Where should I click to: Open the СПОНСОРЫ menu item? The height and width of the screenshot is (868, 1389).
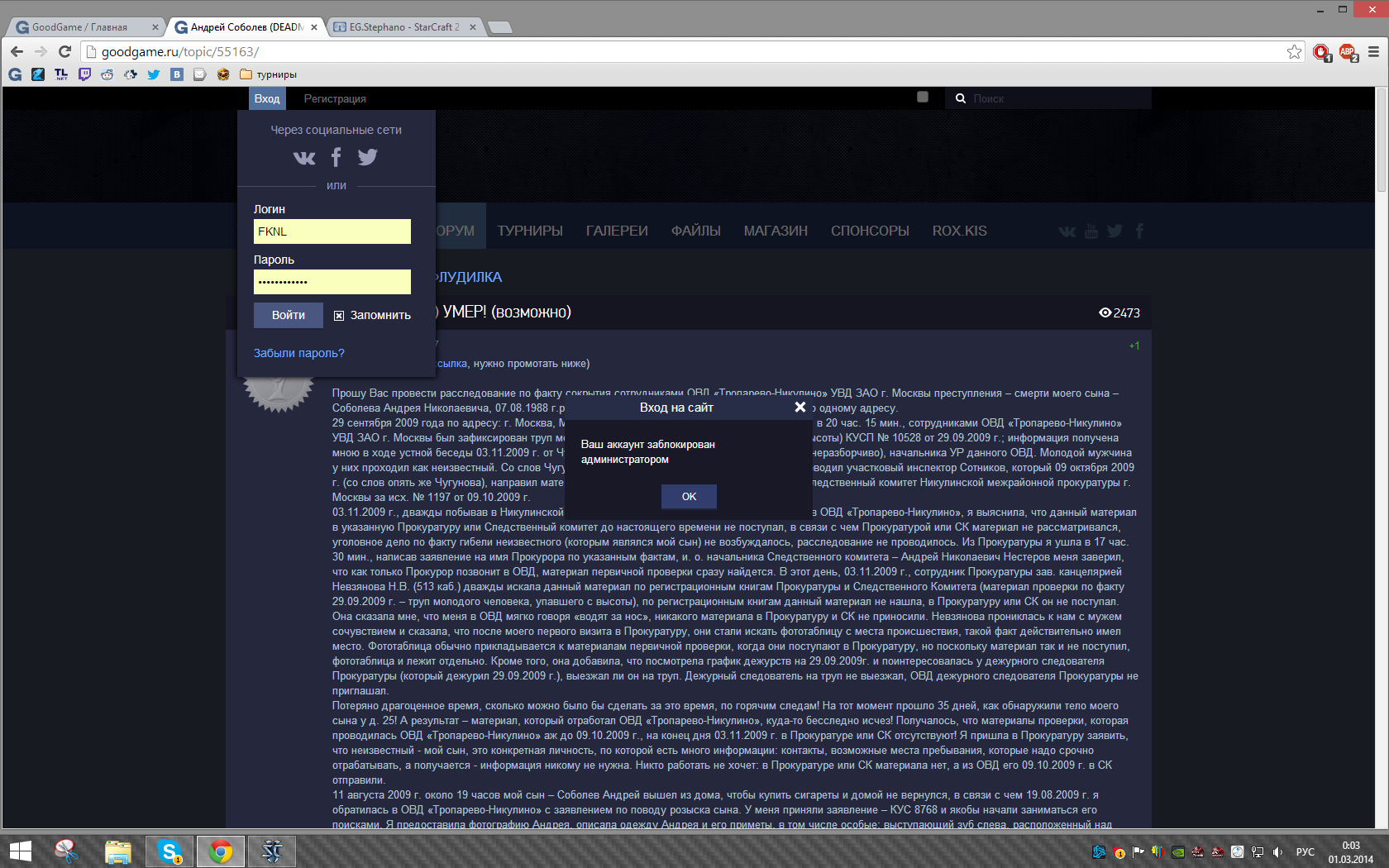[870, 231]
